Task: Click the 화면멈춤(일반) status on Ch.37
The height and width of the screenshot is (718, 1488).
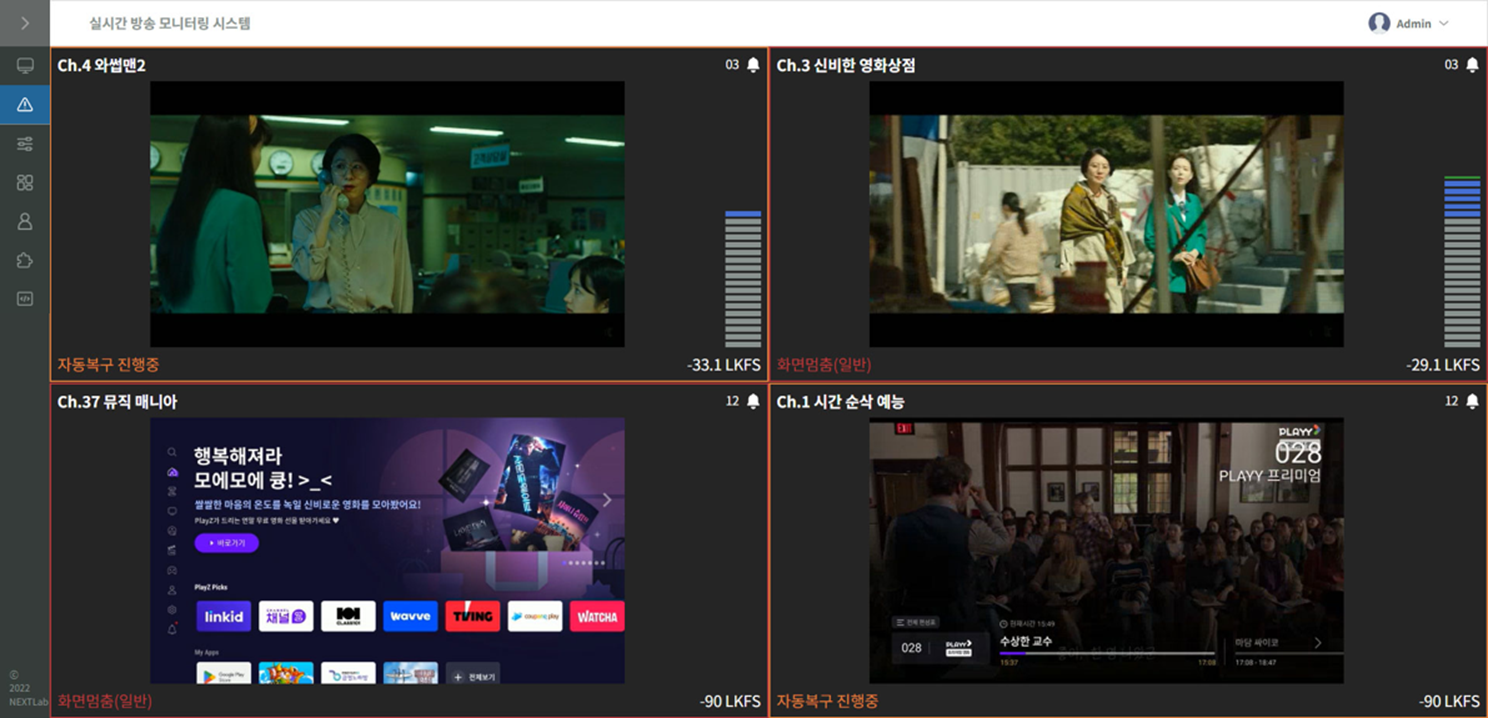Action: 105,701
